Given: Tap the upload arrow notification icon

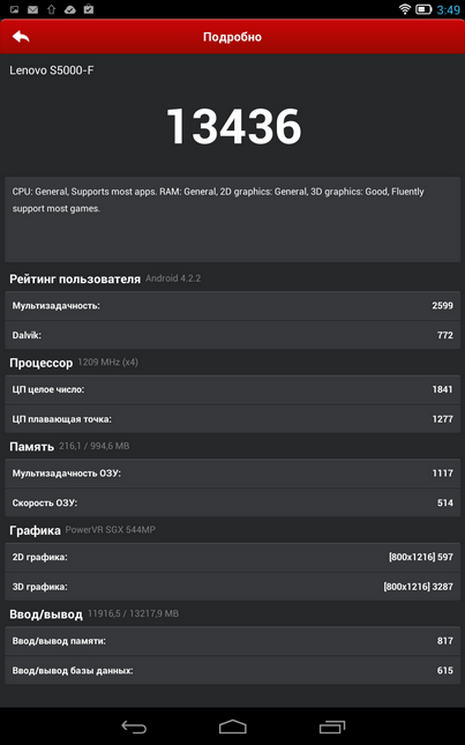Looking at the screenshot, I should pos(51,9).
